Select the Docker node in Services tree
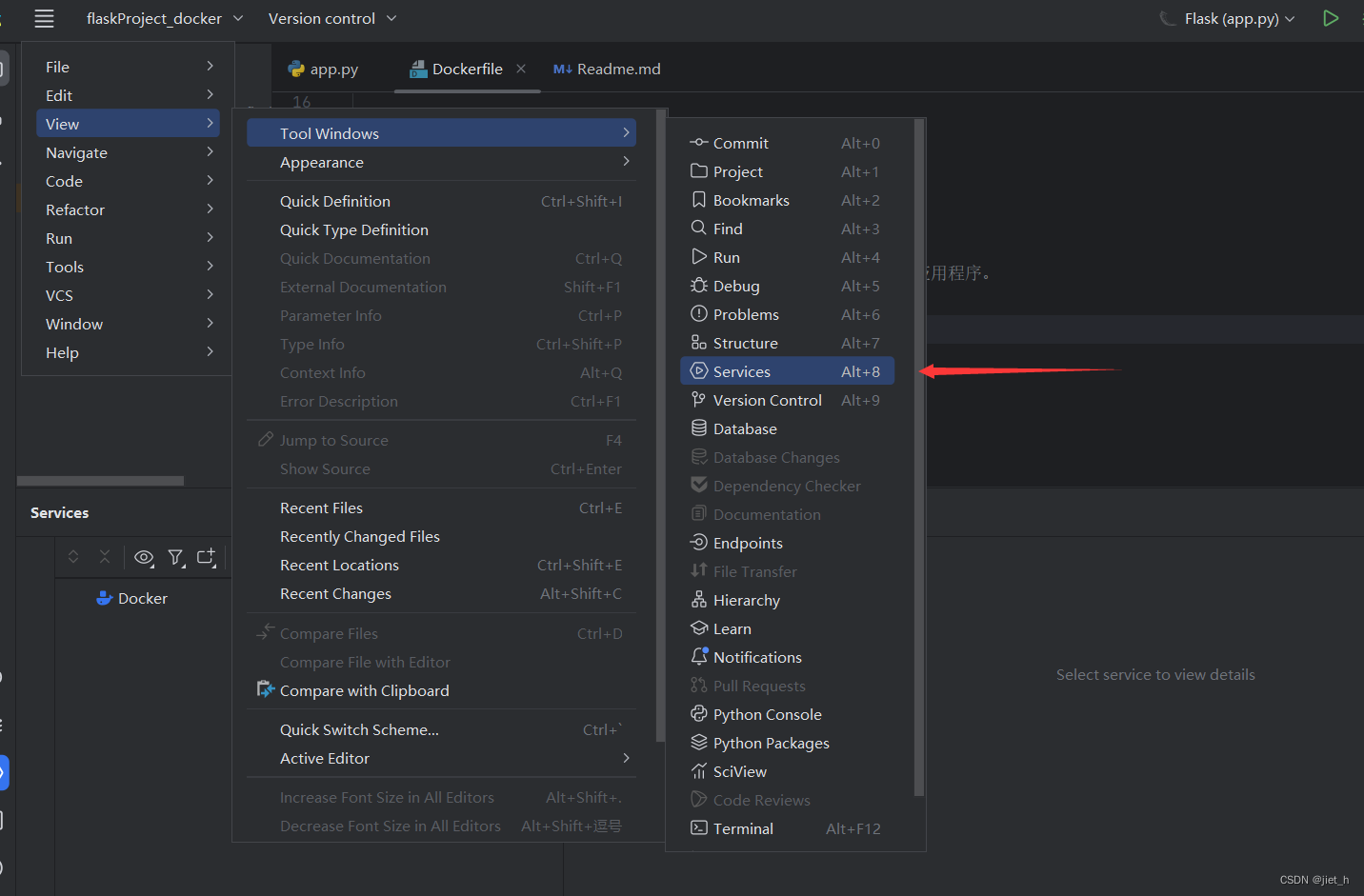 [x=131, y=598]
